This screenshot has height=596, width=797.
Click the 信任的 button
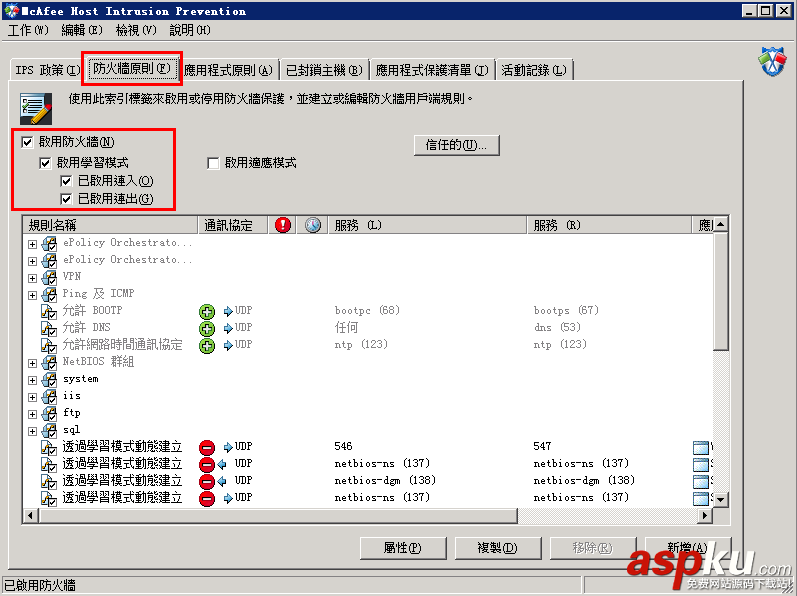456,145
